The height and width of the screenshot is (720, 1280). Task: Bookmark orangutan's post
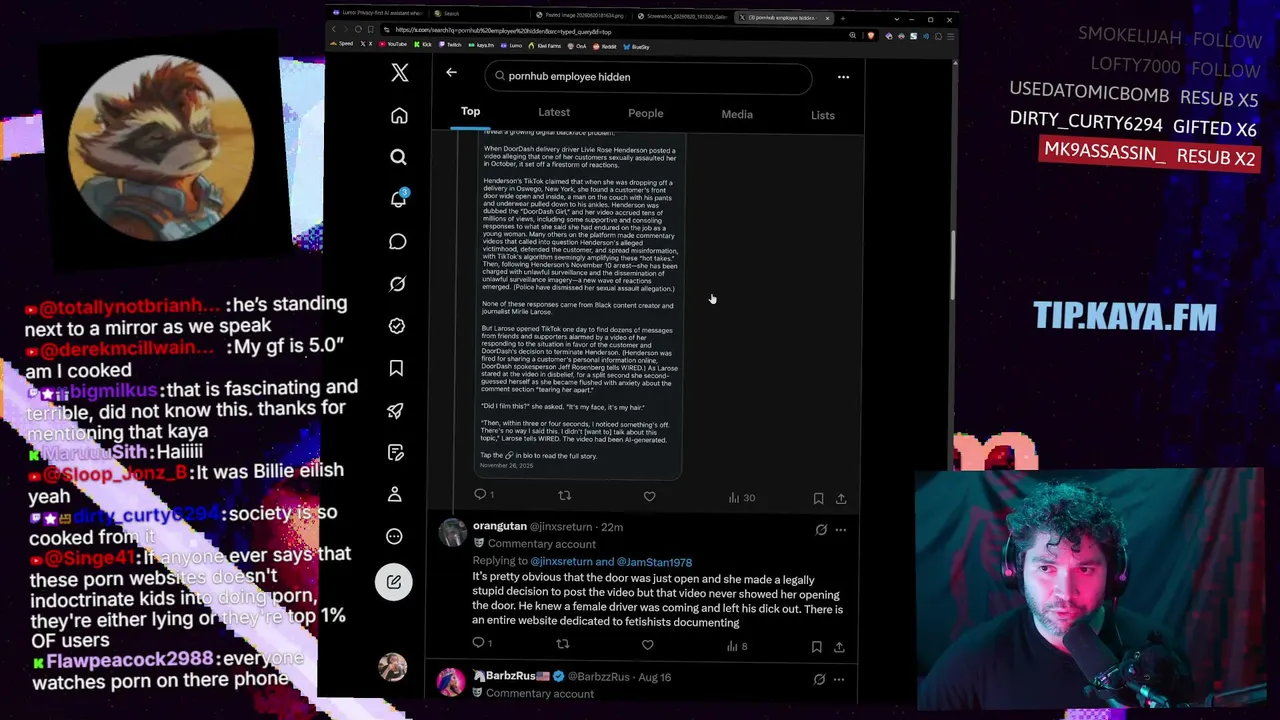pos(816,647)
